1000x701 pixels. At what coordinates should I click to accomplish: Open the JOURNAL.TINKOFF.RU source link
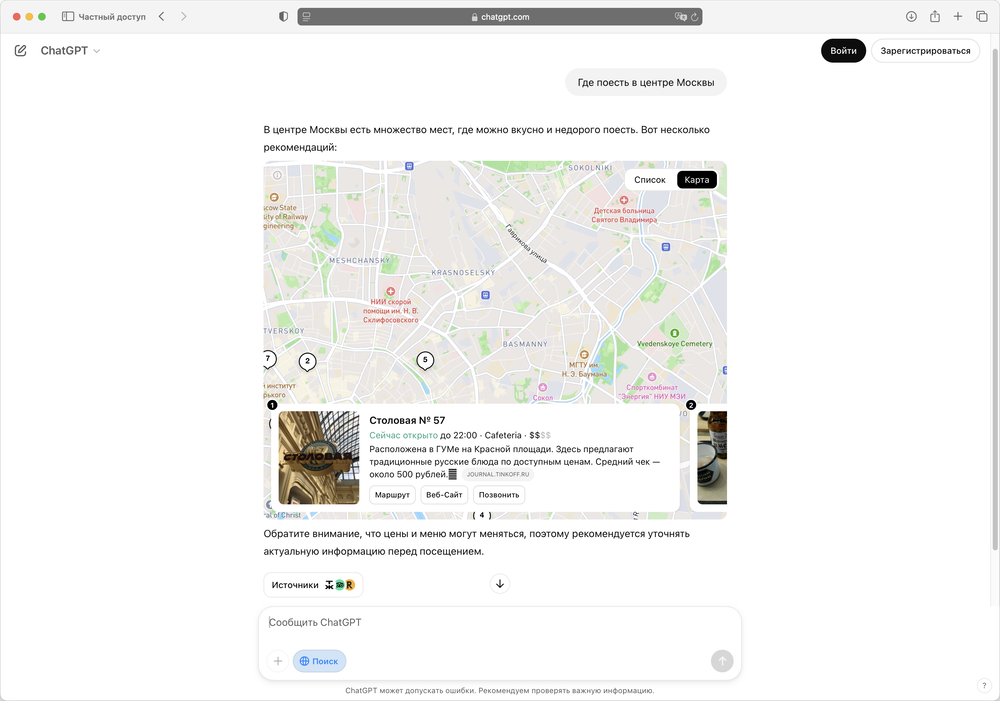pos(497,475)
